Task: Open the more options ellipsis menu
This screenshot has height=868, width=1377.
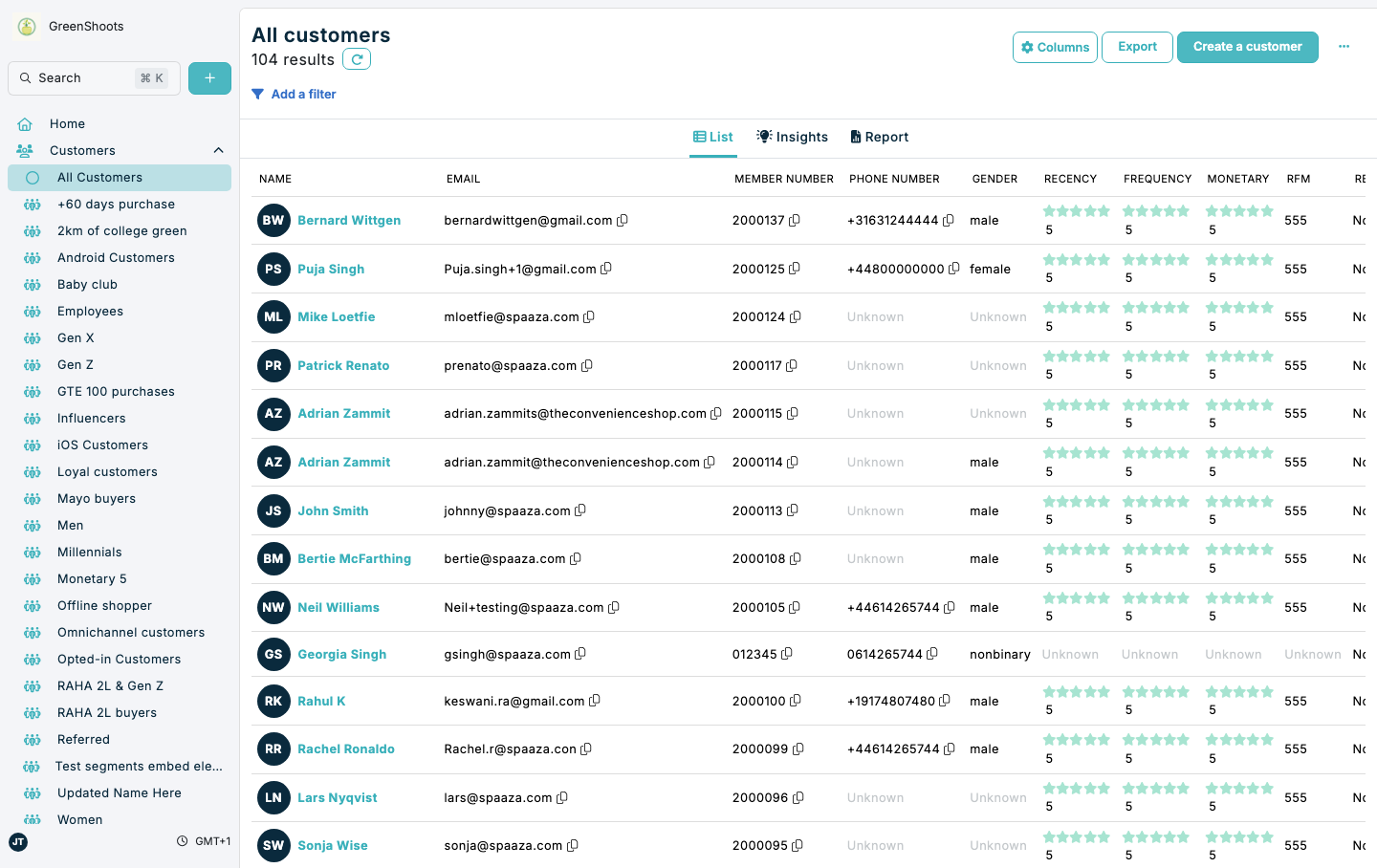Action: (x=1344, y=46)
